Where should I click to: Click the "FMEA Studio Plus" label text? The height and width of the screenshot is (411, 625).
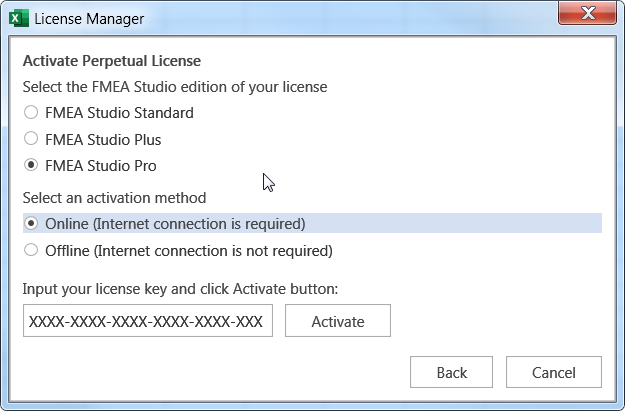point(103,139)
